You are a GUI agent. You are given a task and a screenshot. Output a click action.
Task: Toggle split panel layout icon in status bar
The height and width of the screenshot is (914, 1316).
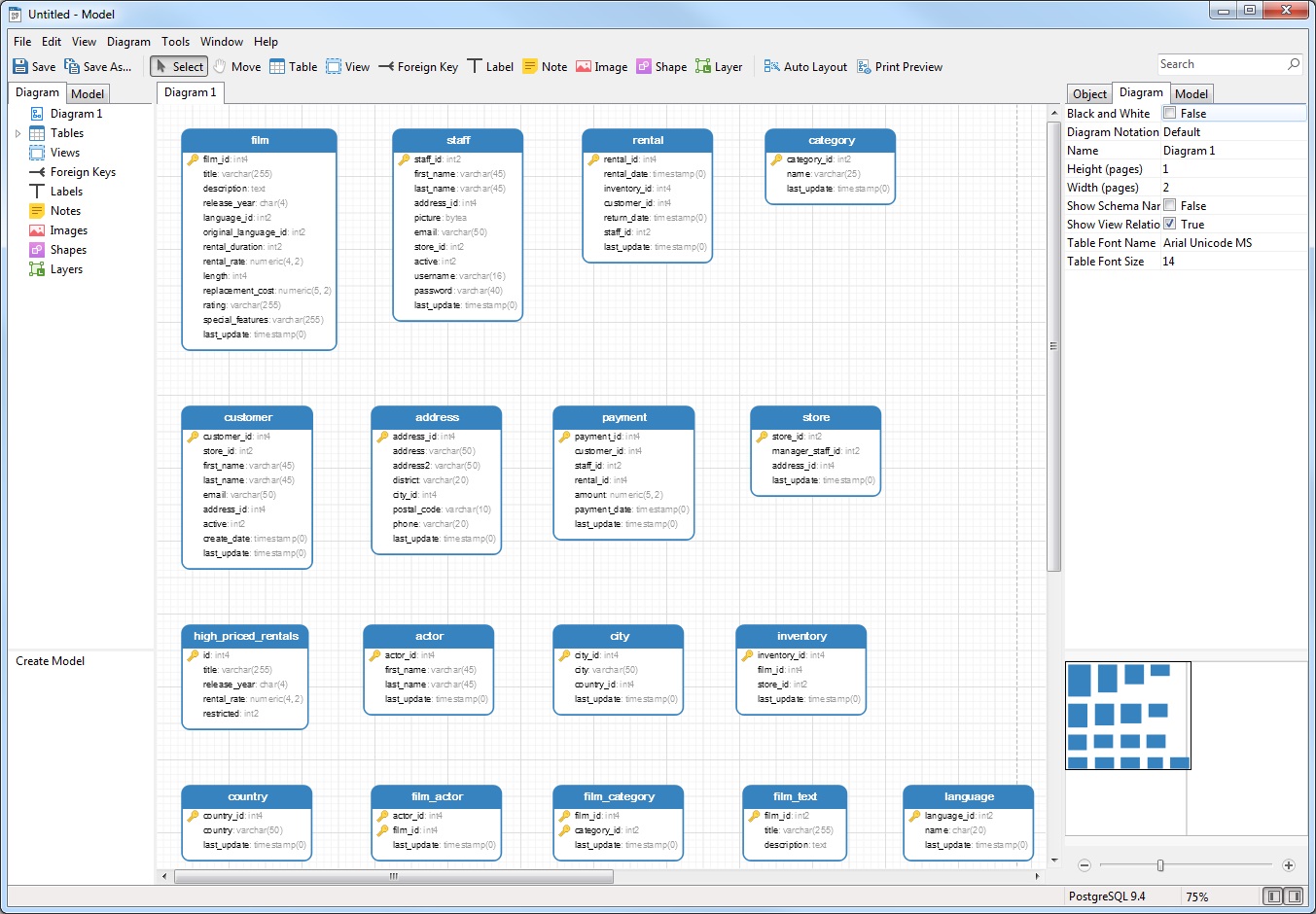1294,896
